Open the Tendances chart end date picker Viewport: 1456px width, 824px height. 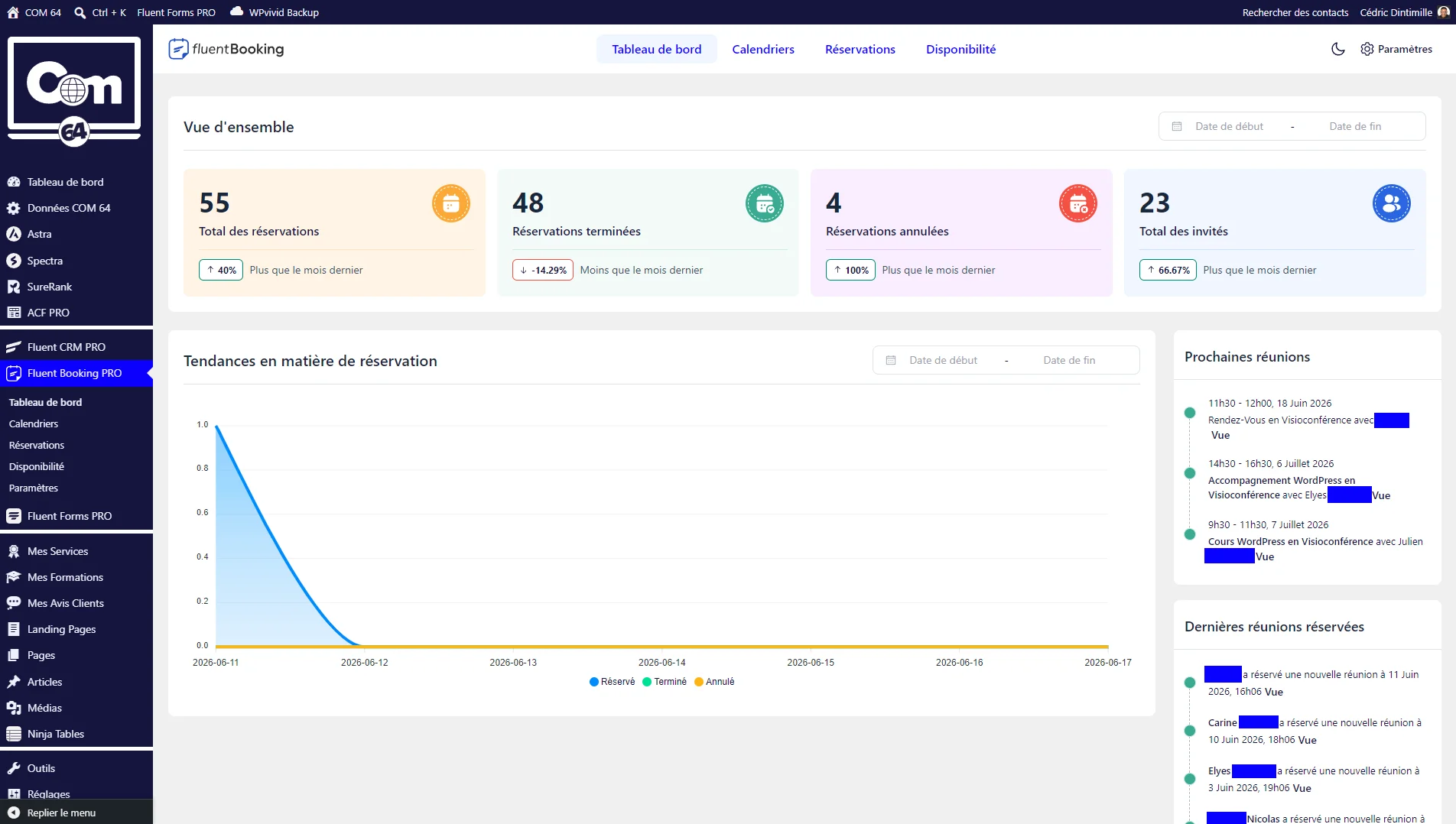click(1069, 360)
